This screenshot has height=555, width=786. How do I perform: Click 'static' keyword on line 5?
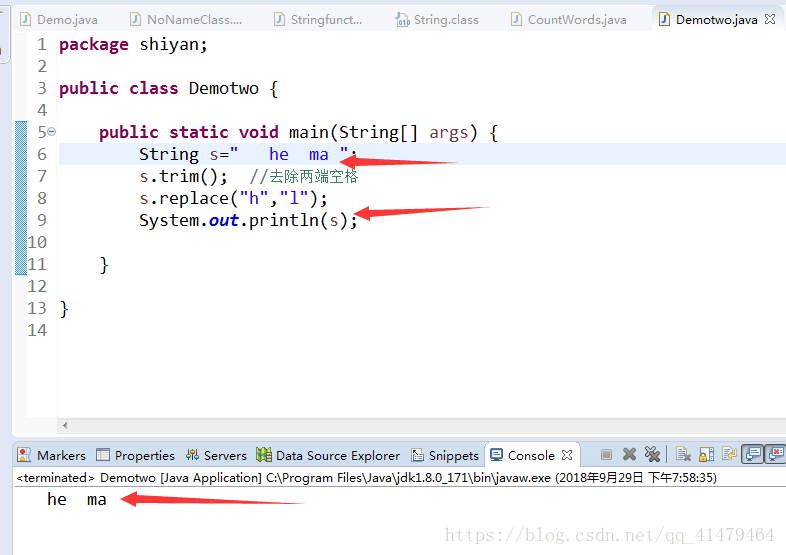199,132
